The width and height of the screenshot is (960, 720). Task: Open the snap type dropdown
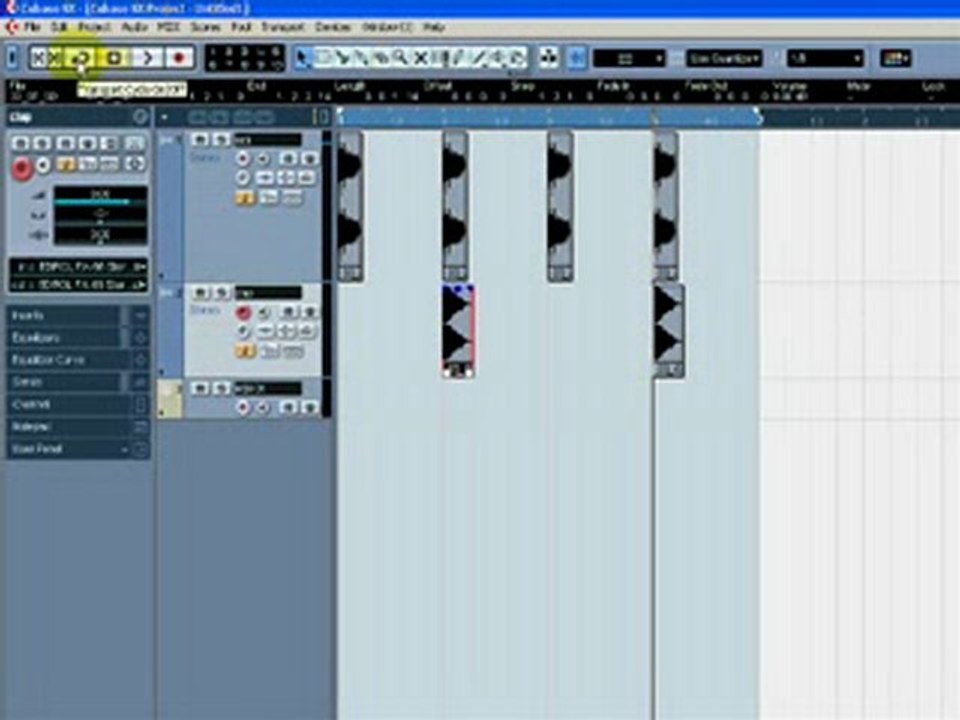(629, 59)
